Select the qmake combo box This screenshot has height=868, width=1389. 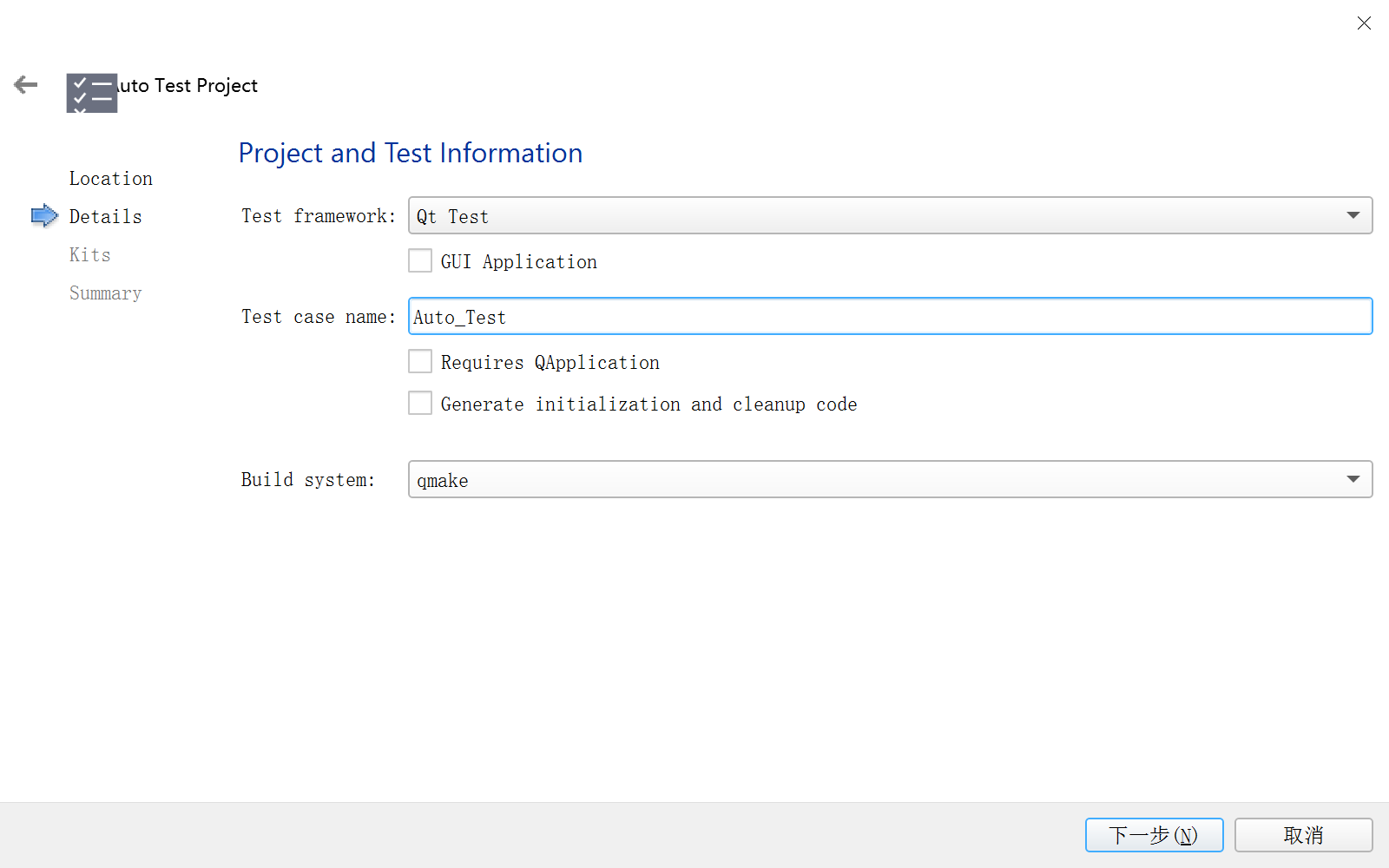890,479
